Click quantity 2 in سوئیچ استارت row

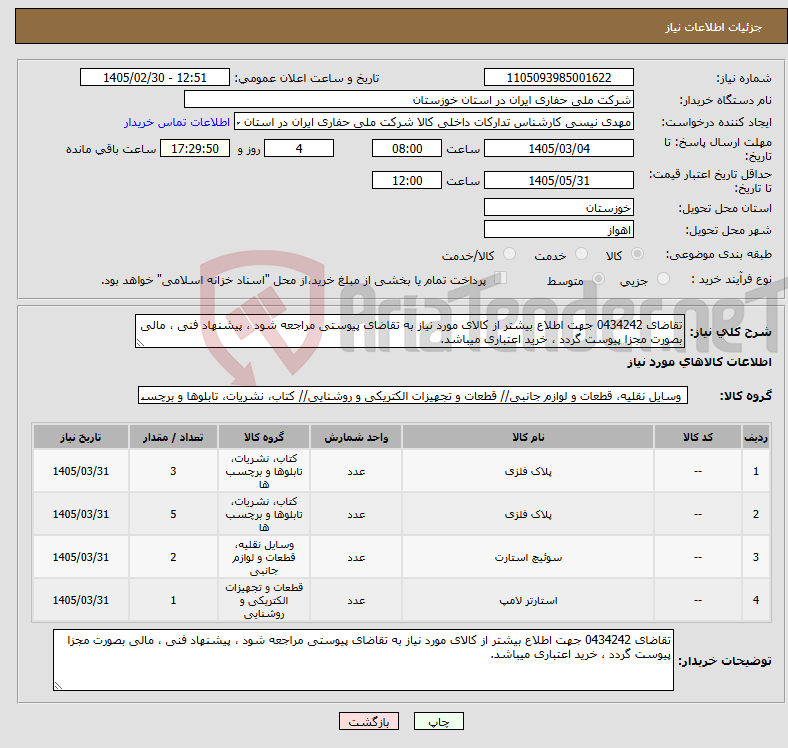(173, 557)
